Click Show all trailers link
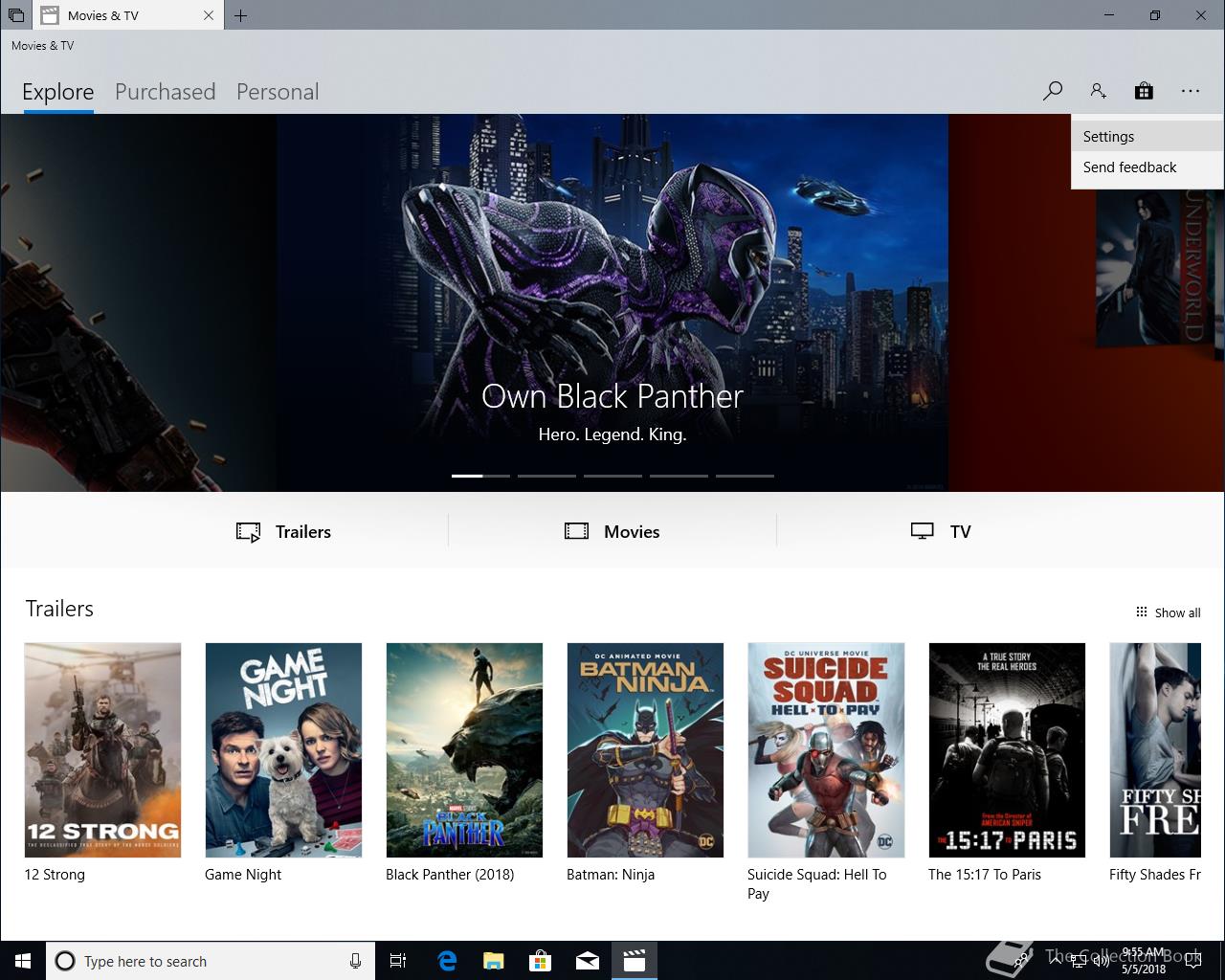 click(1169, 612)
